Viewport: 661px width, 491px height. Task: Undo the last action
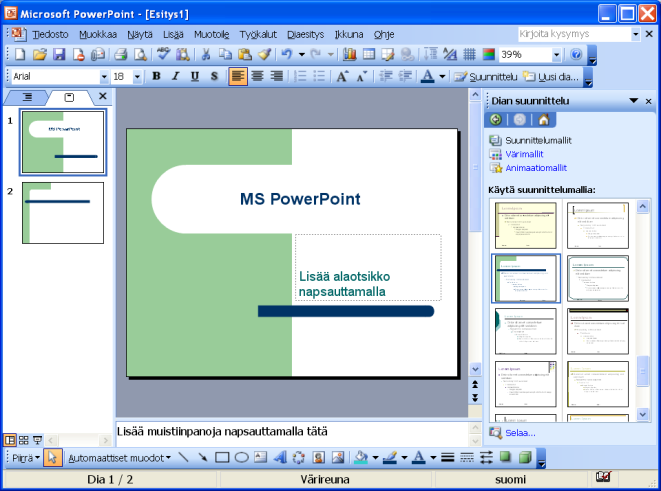(287, 54)
